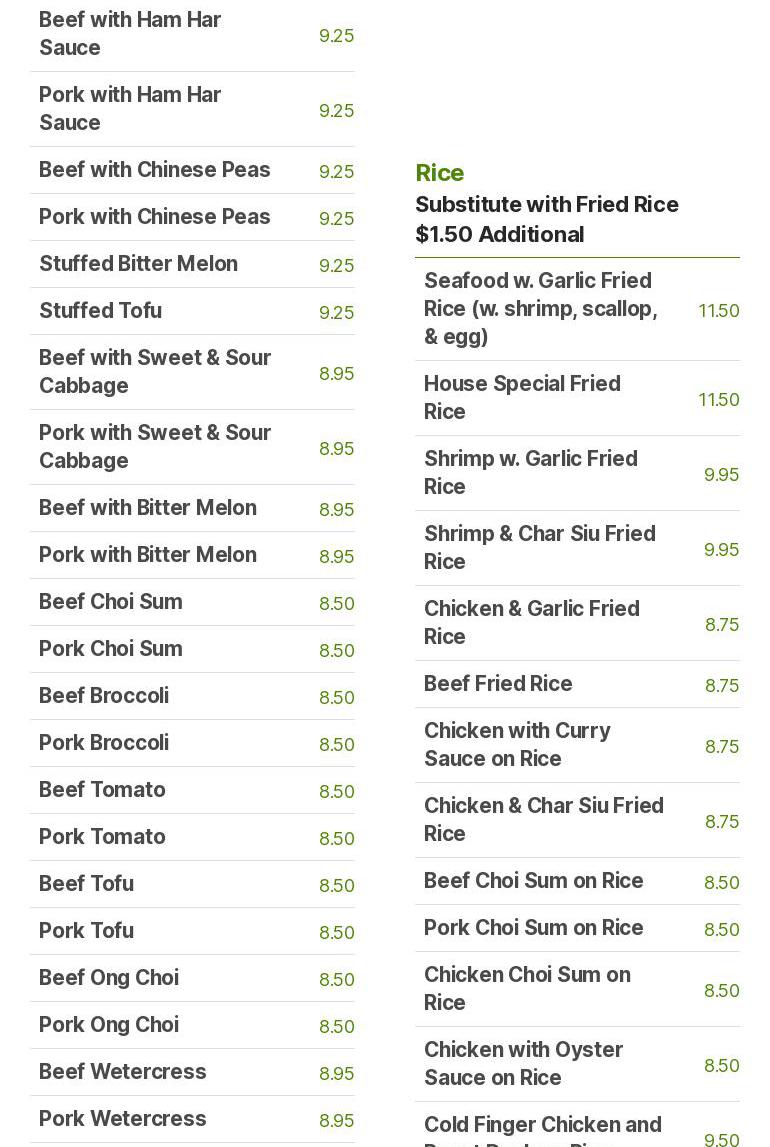
Task: Choose Shrimp & Char Siu Fried Rice
Action: click(x=539, y=548)
